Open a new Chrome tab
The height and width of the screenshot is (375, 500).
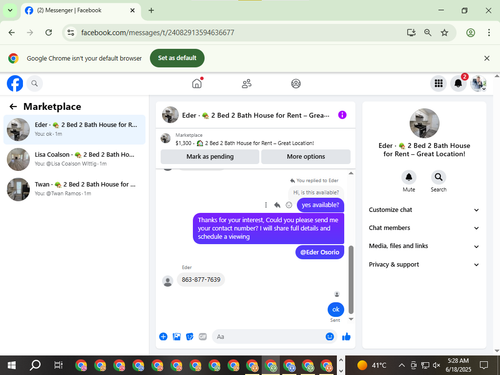click(151, 10)
